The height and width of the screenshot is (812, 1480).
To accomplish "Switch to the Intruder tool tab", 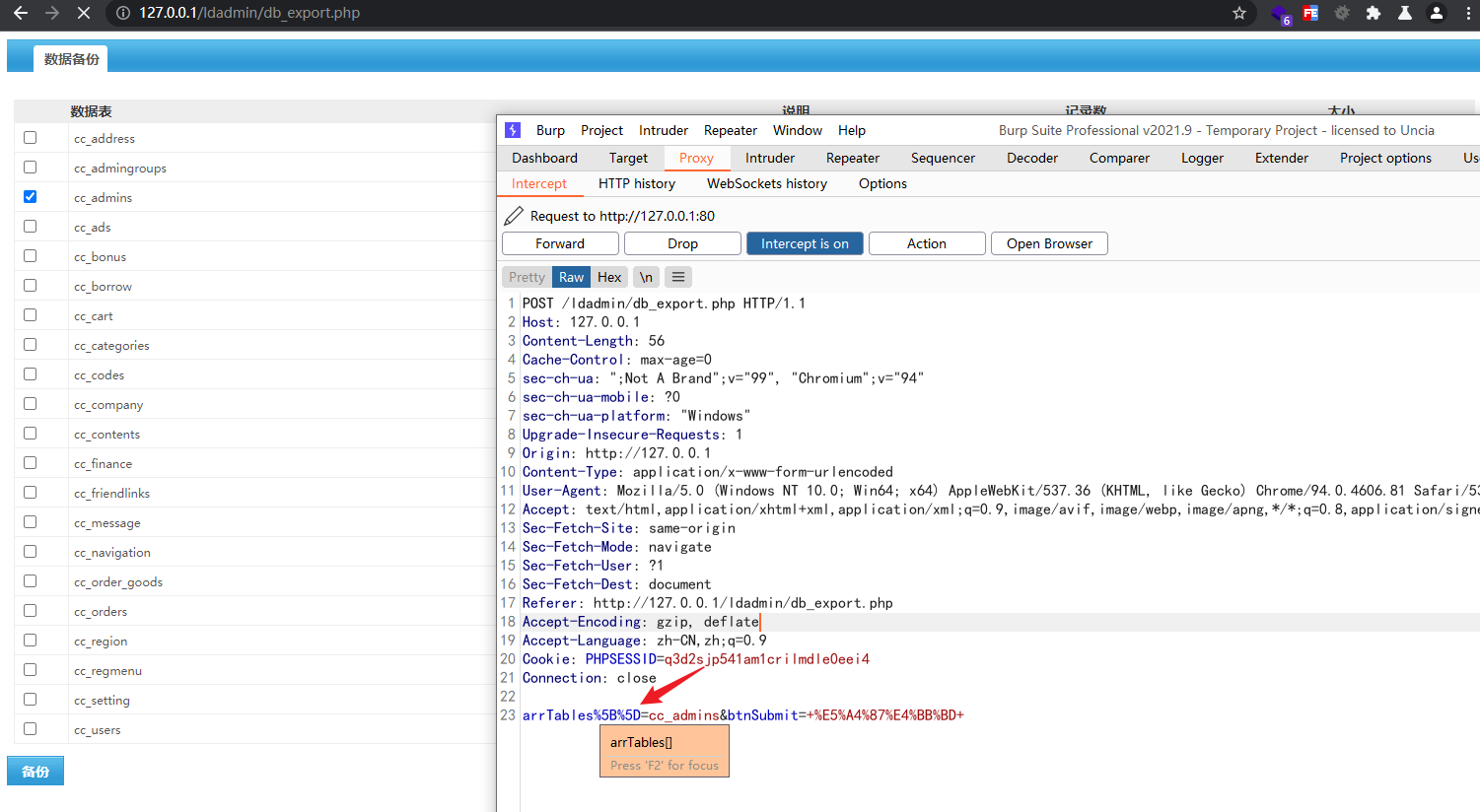I will click(x=770, y=158).
